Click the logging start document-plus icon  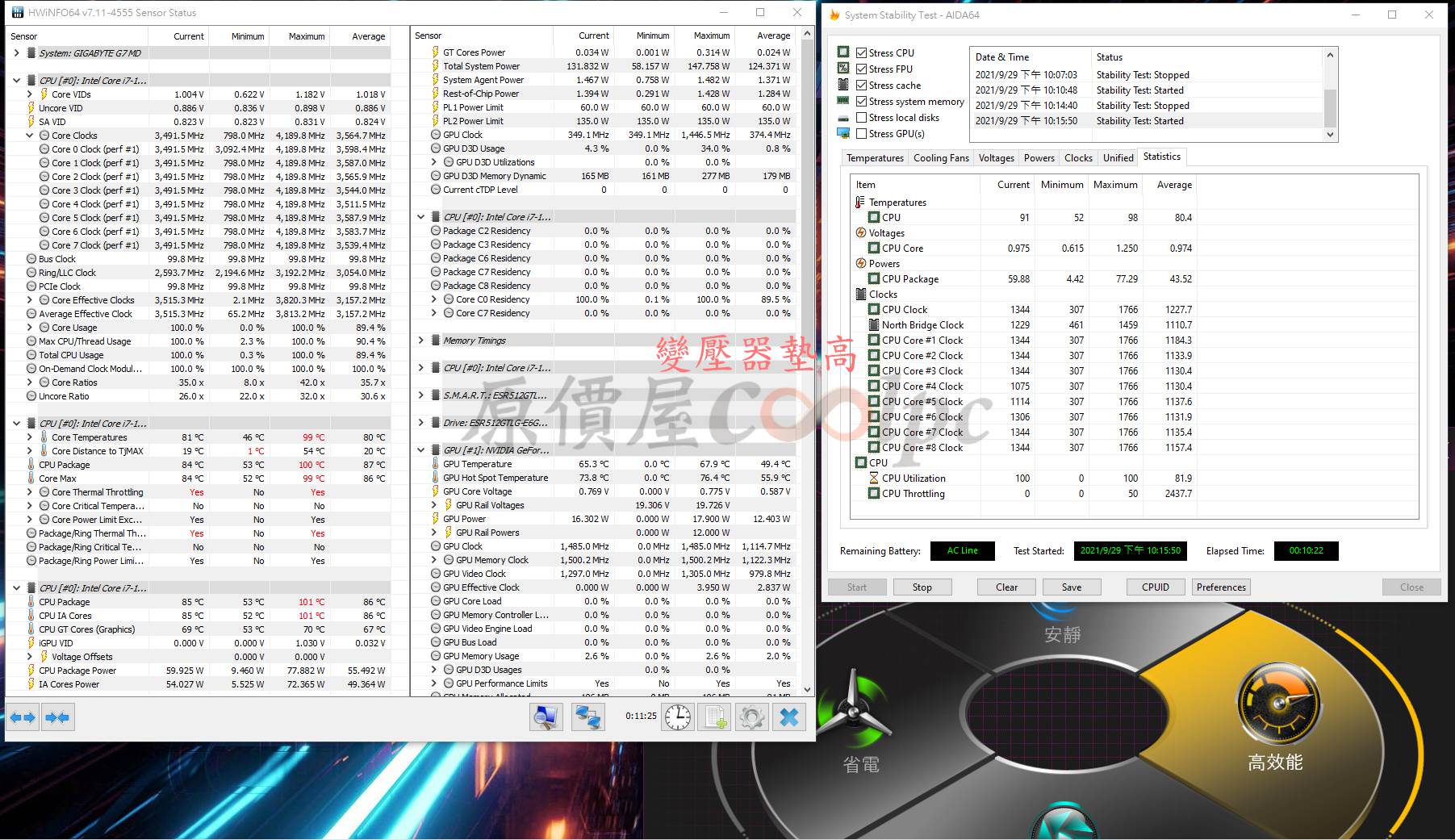(715, 717)
